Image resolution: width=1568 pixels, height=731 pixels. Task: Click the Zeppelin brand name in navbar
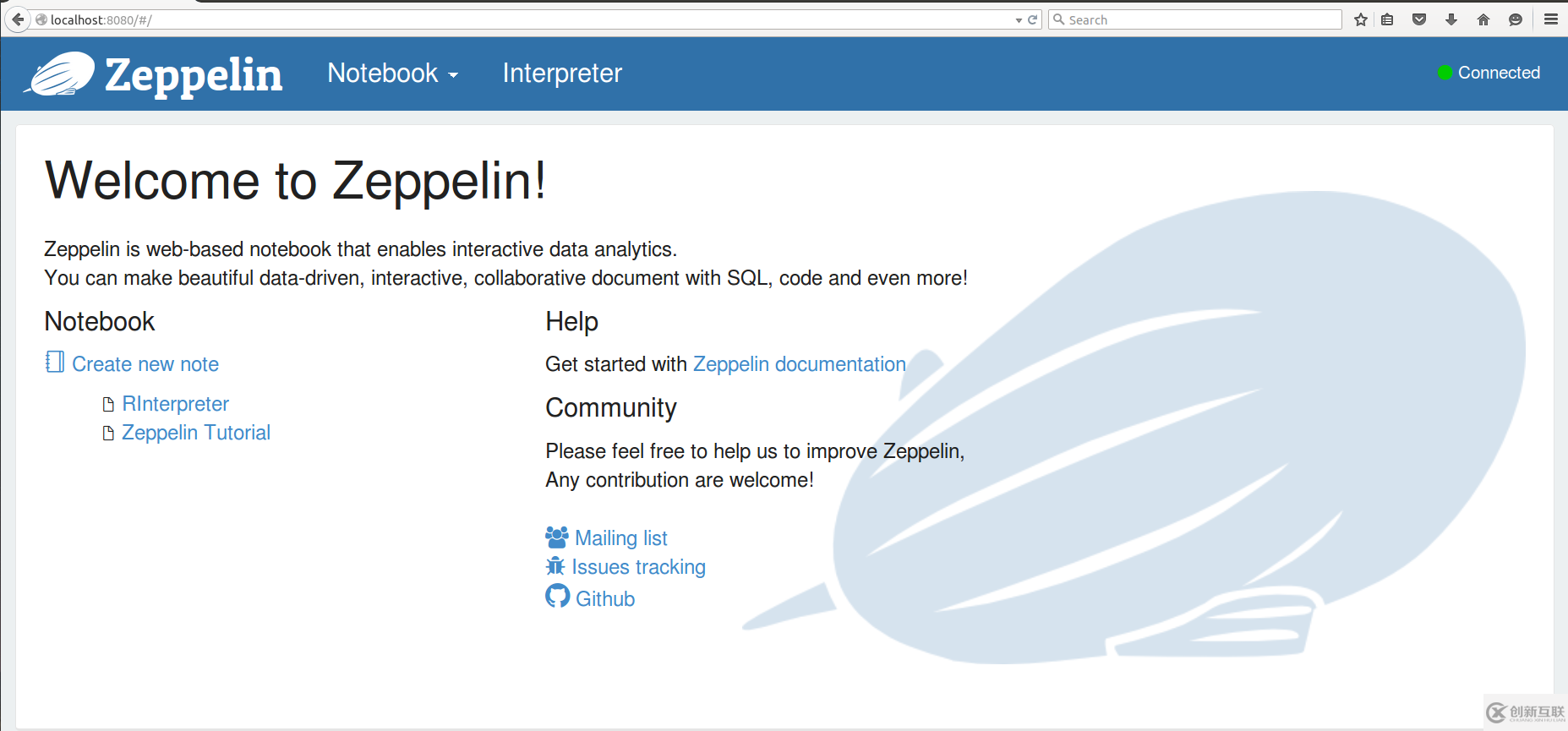tap(194, 75)
